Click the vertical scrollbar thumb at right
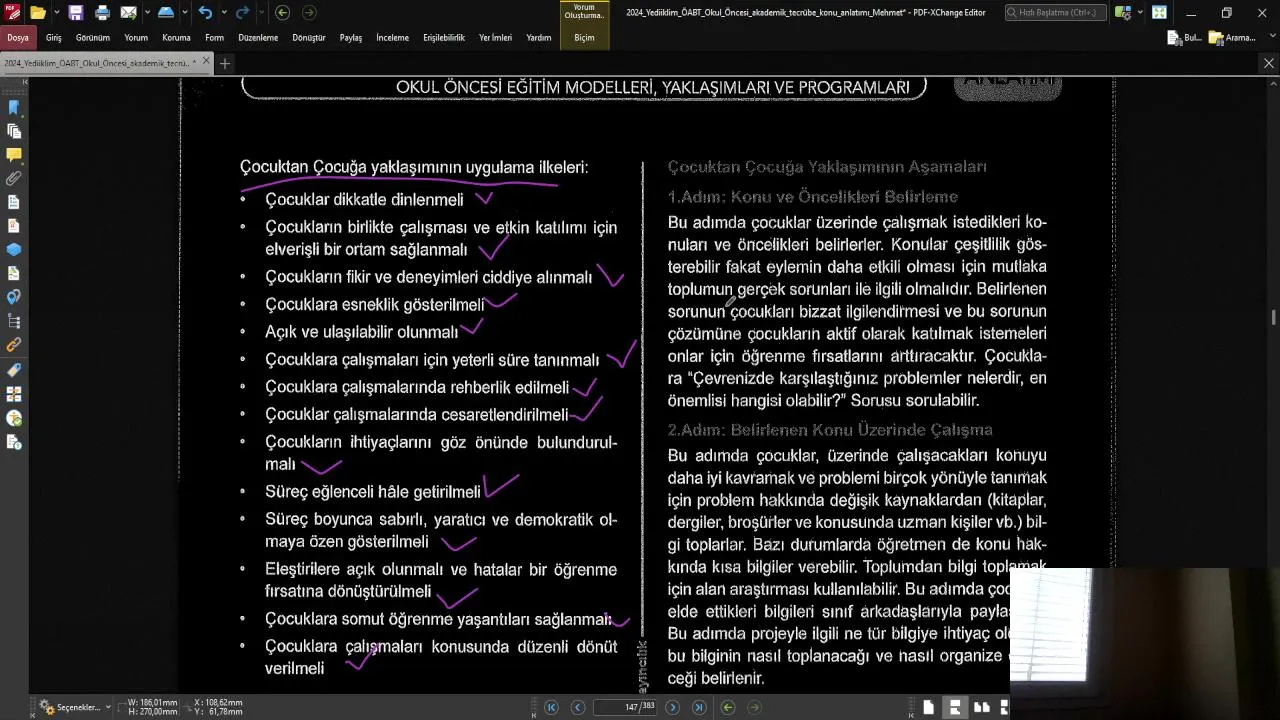 [x=1273, y=318]
